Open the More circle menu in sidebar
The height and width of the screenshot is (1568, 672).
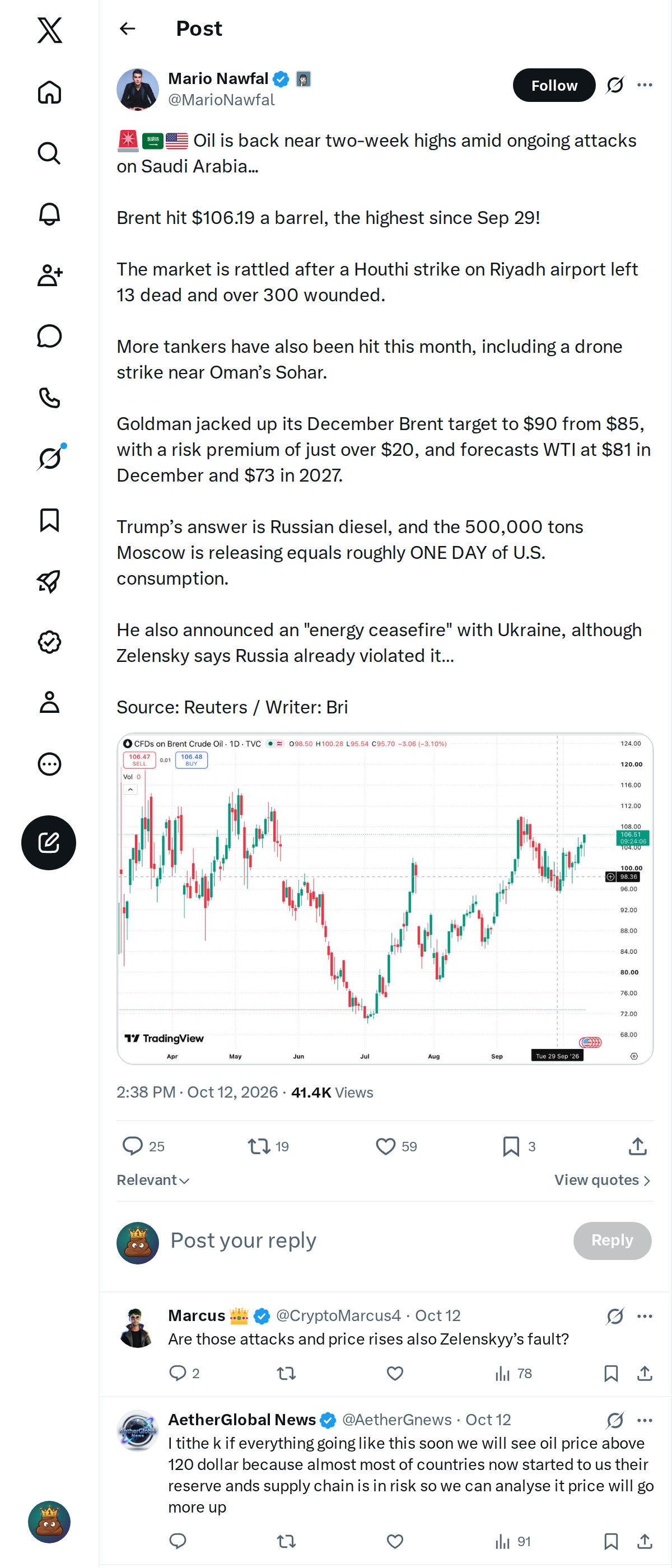[x=49, y=764]
